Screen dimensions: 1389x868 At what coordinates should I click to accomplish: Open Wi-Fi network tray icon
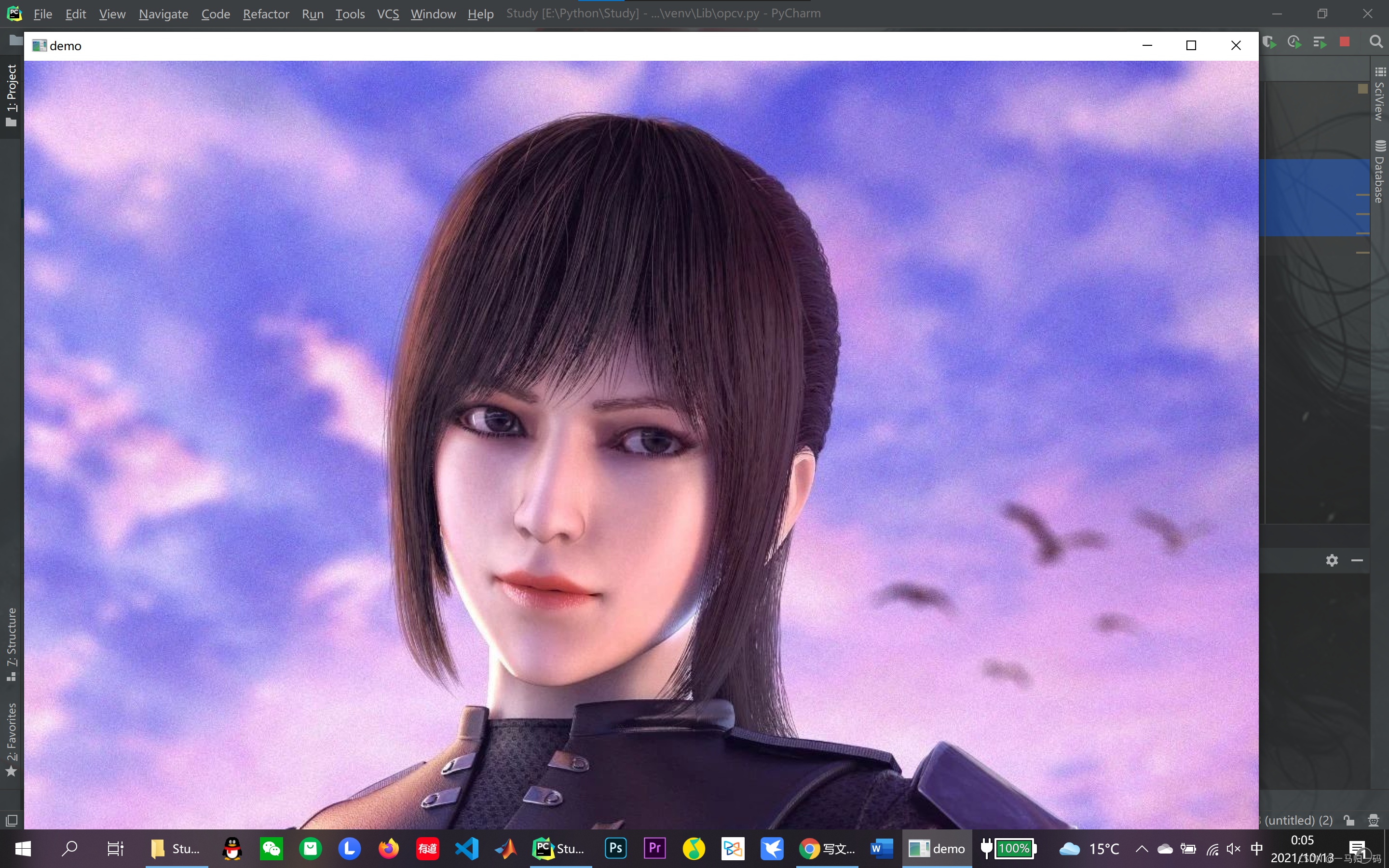(1212, 849)
